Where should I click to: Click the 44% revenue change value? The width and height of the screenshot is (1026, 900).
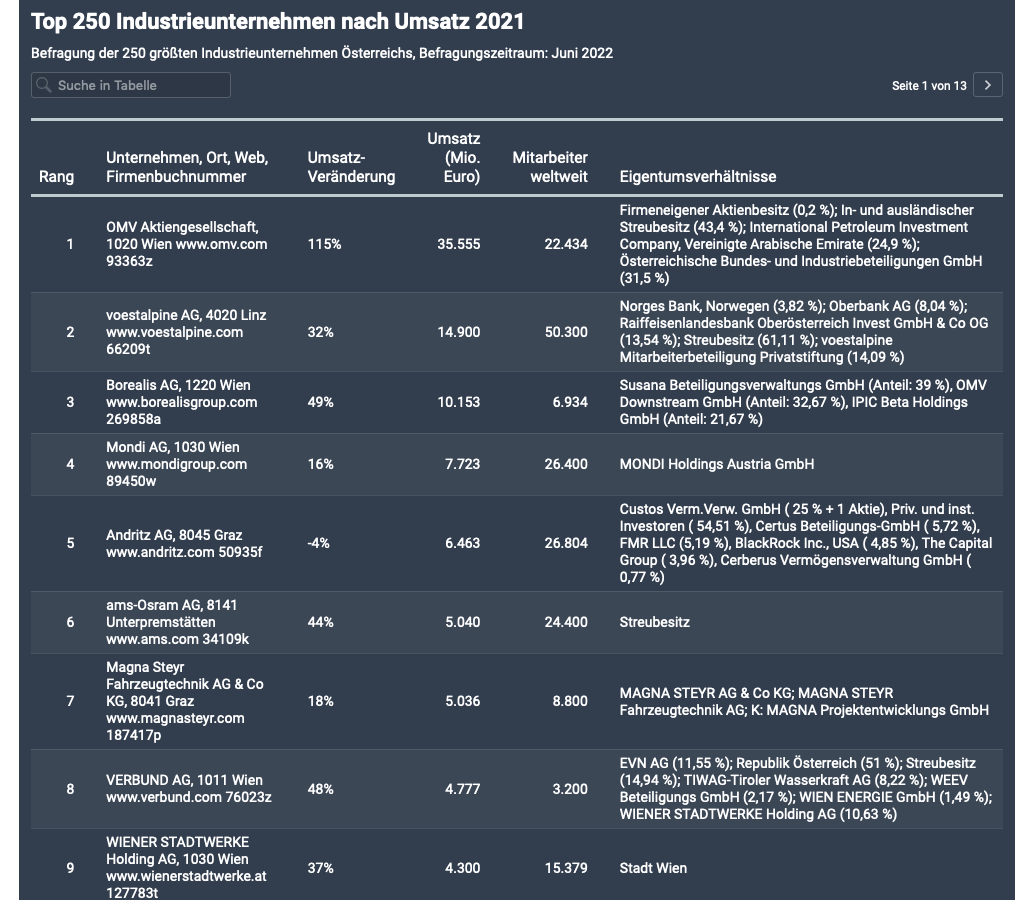click(x=321, y=622)
